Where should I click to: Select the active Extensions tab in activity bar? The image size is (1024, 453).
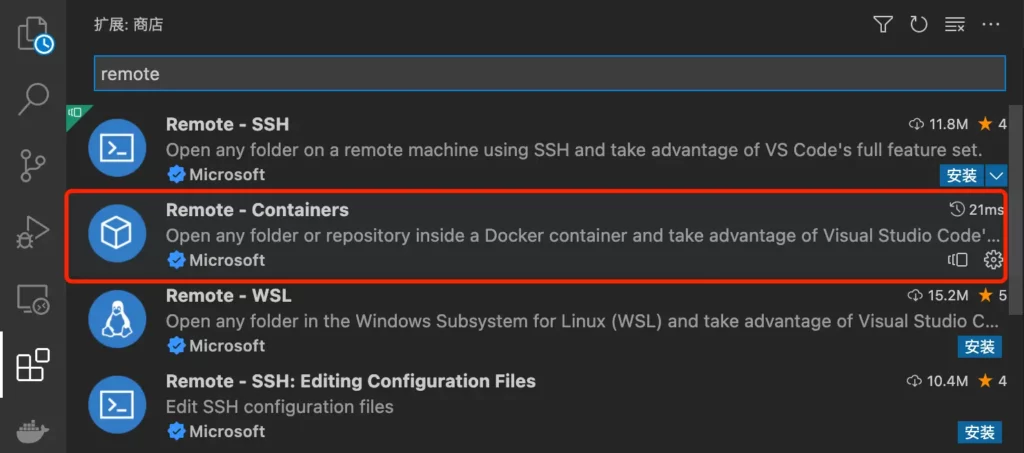point(33,365)
